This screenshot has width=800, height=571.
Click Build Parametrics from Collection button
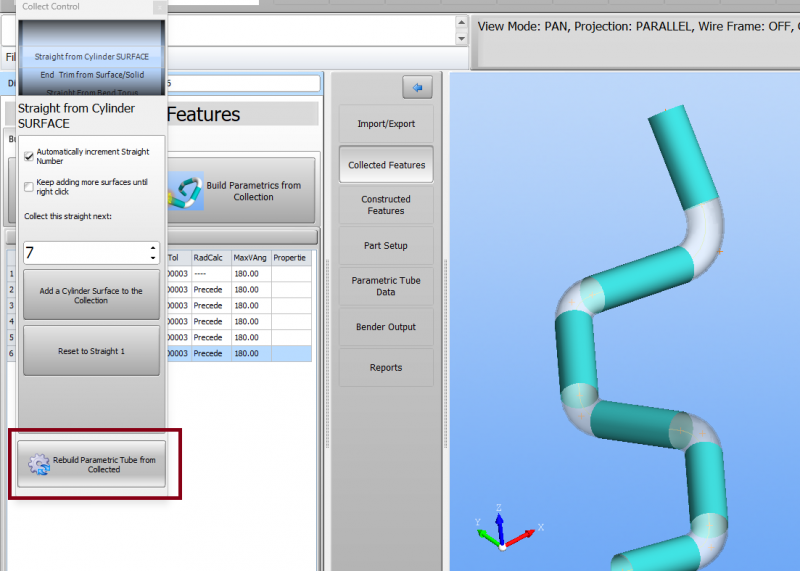pos(241,191)
